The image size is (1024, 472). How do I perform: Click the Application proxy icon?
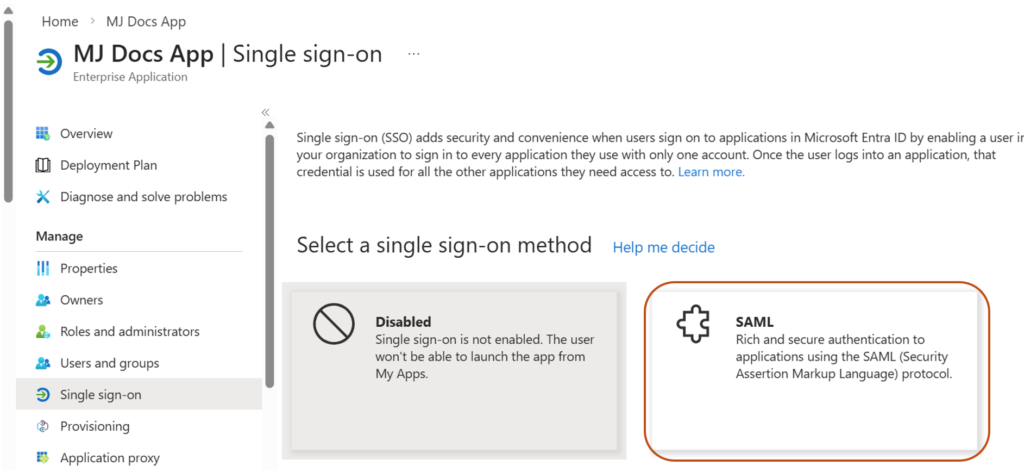click(x=43, y=458)
